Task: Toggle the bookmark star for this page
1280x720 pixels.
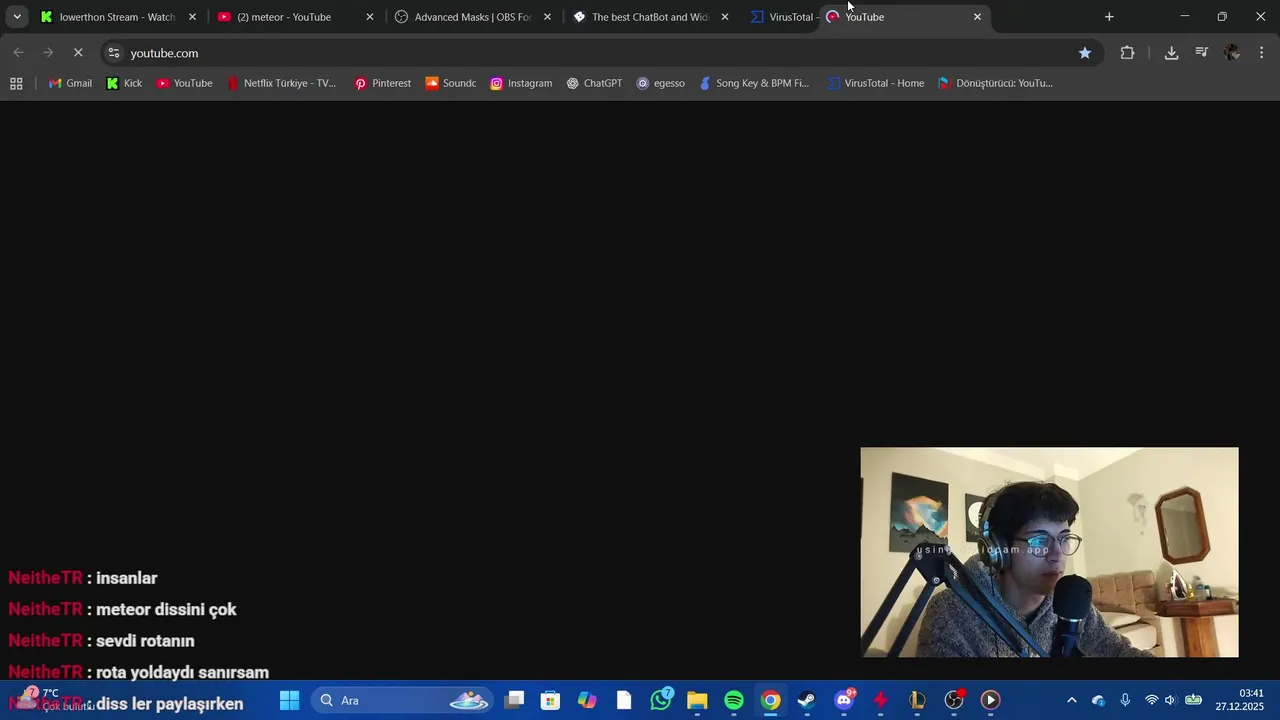Action: [1085, 53]
